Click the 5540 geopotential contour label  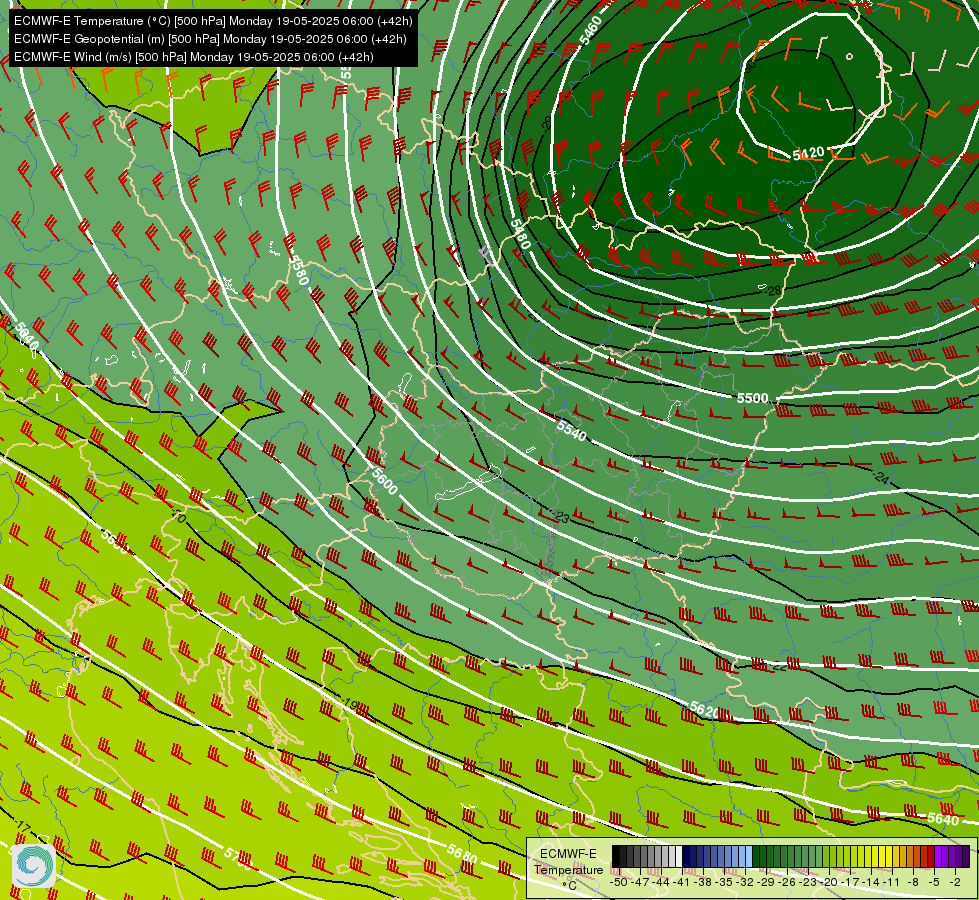pos(572,430)
